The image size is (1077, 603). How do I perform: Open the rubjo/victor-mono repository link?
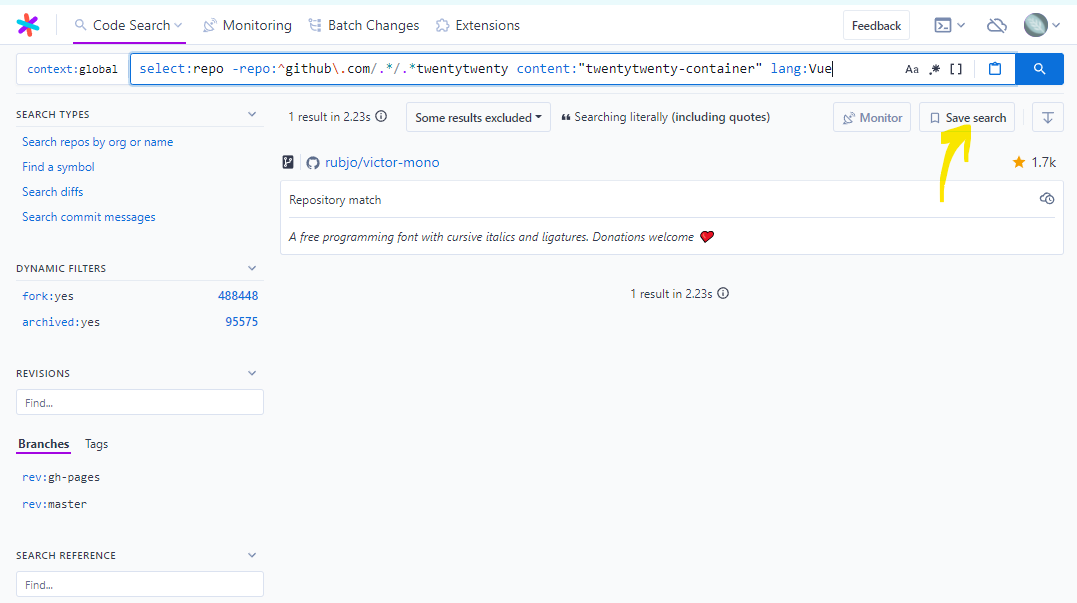[381, 162]
